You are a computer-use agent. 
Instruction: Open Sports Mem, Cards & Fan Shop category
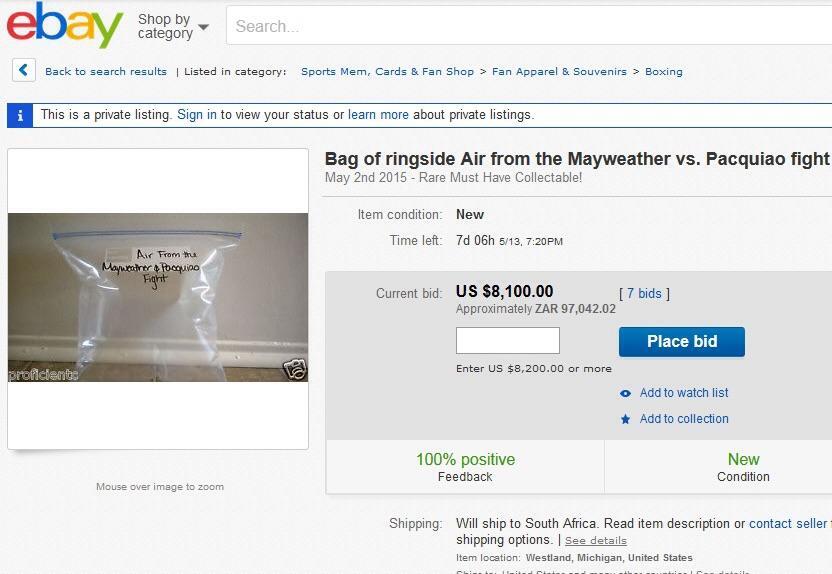click(387, 72)
